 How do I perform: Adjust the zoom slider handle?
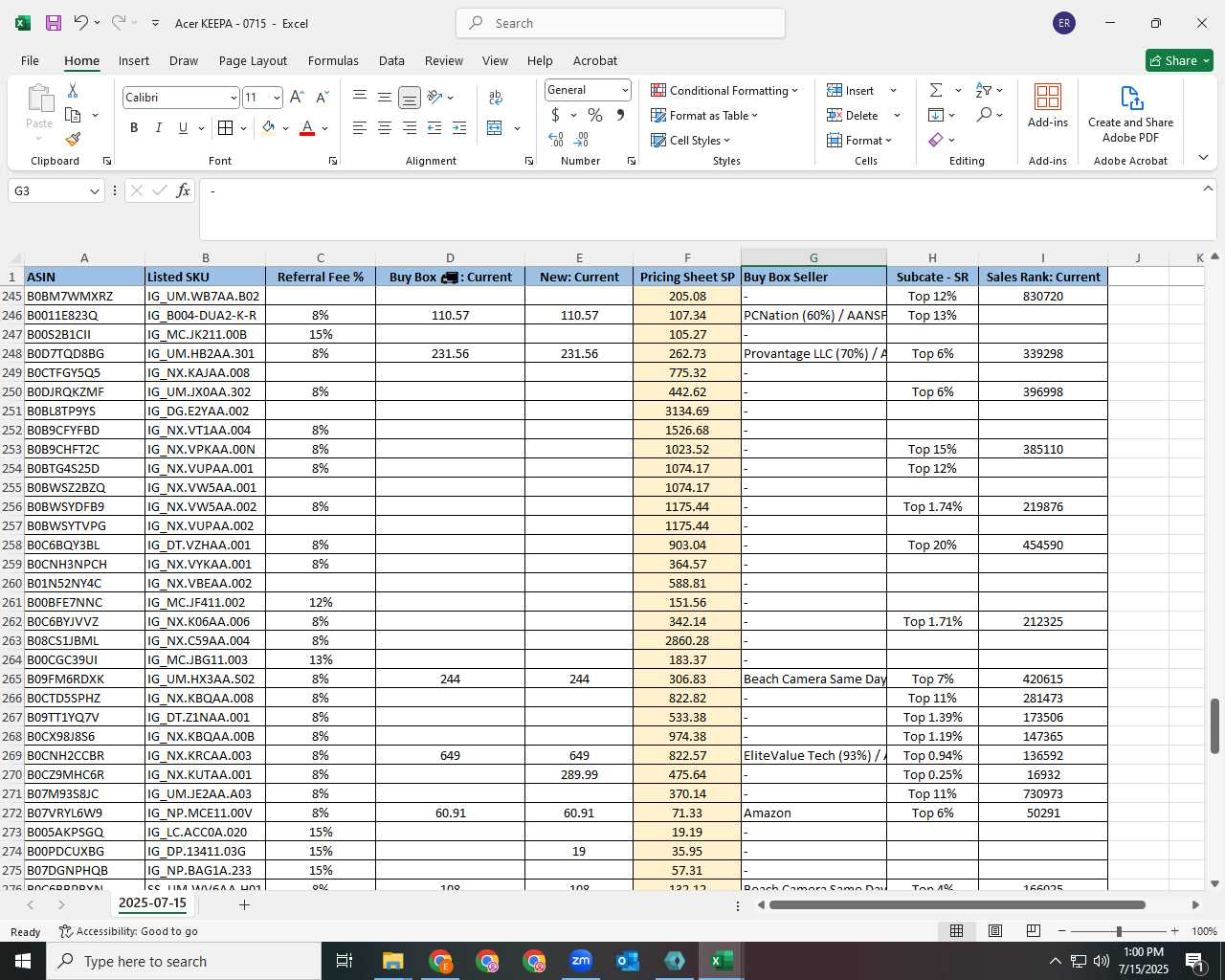pos(1118,931)
